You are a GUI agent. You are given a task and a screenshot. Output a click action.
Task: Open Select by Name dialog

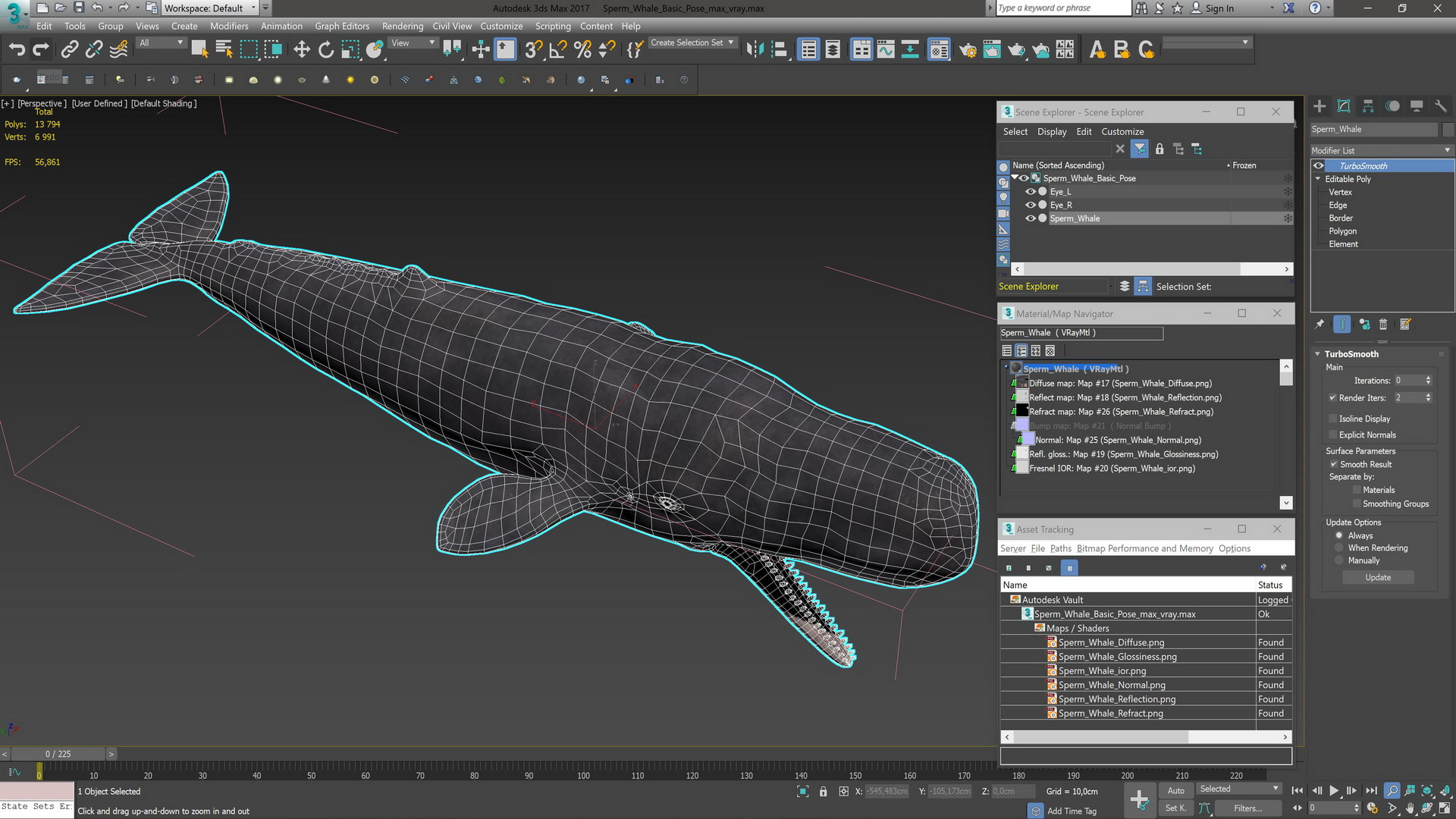[224, 50]
